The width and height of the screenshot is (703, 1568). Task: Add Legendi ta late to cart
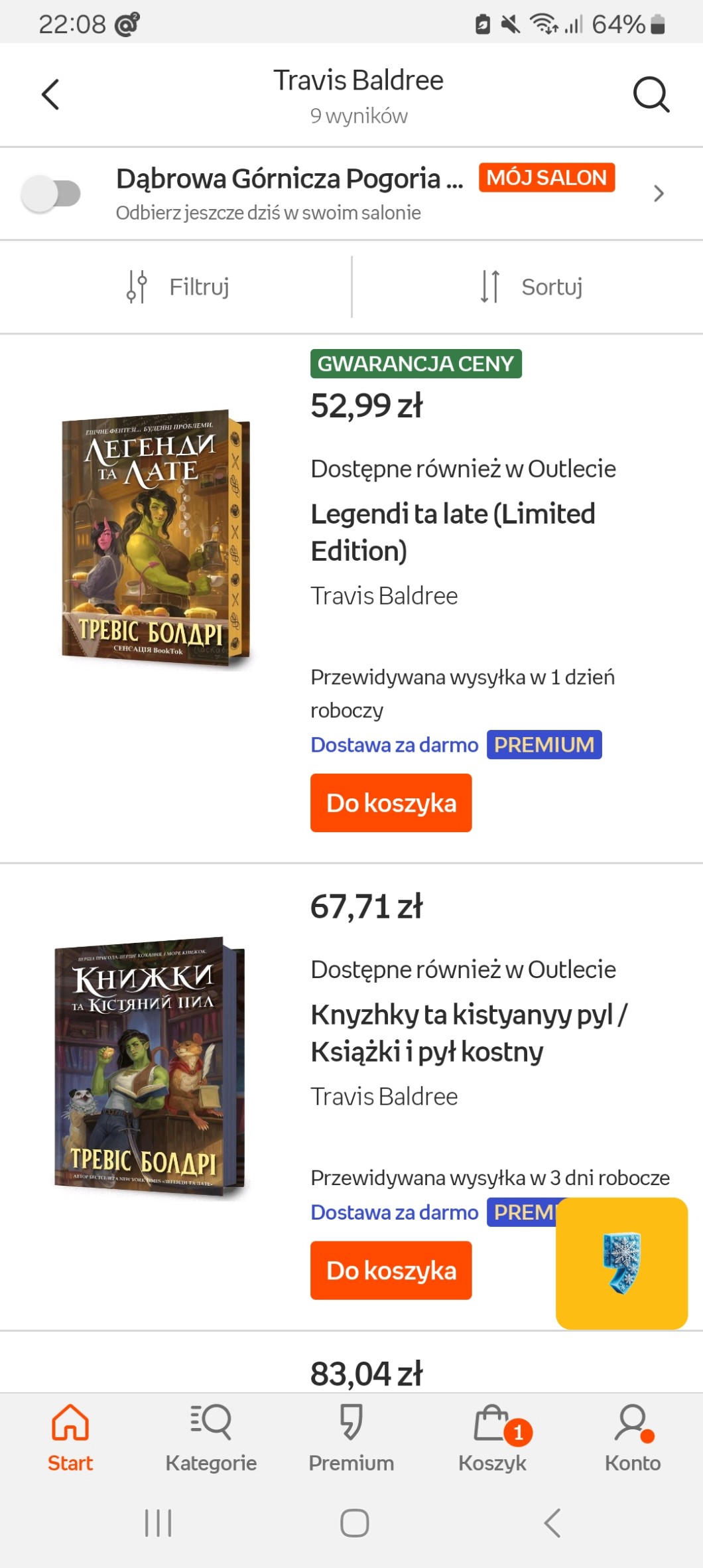(391, 802)
